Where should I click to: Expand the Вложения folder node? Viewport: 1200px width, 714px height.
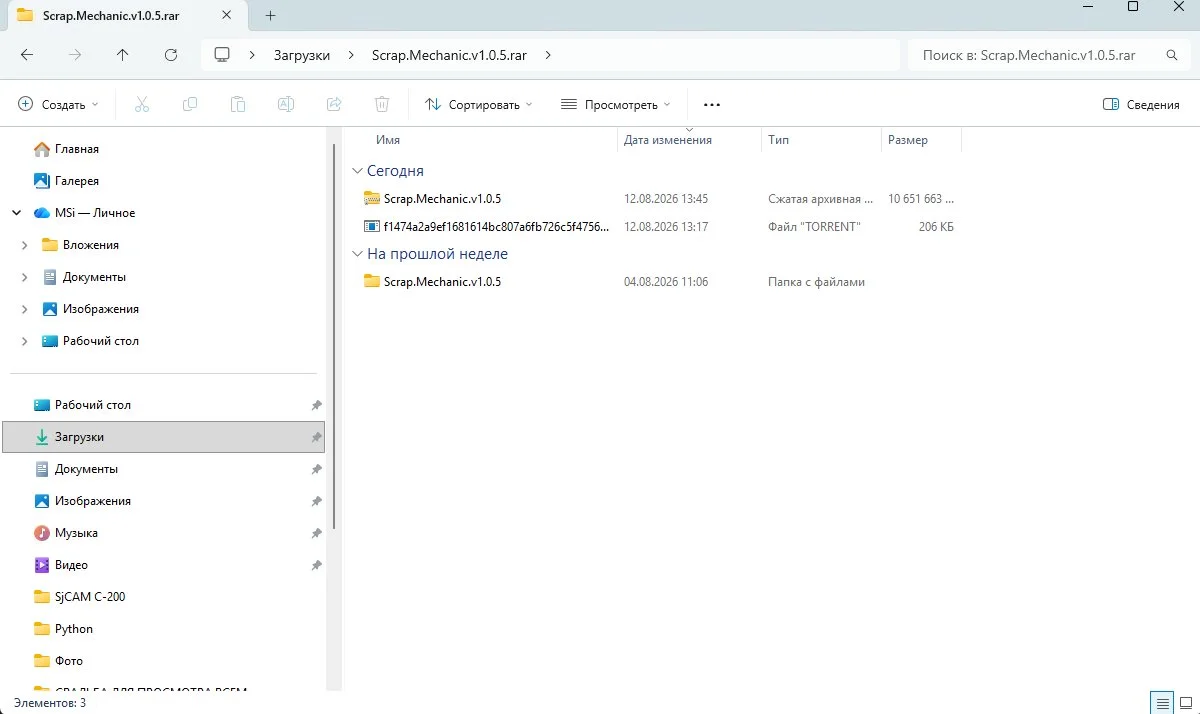pyautogui.click(x=25, y=245)
